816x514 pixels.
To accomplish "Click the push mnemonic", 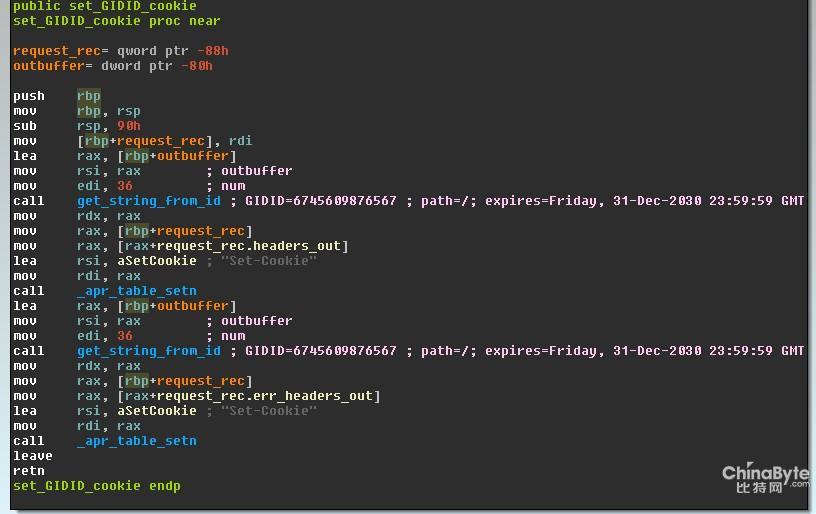I will (x=29, y=96).
